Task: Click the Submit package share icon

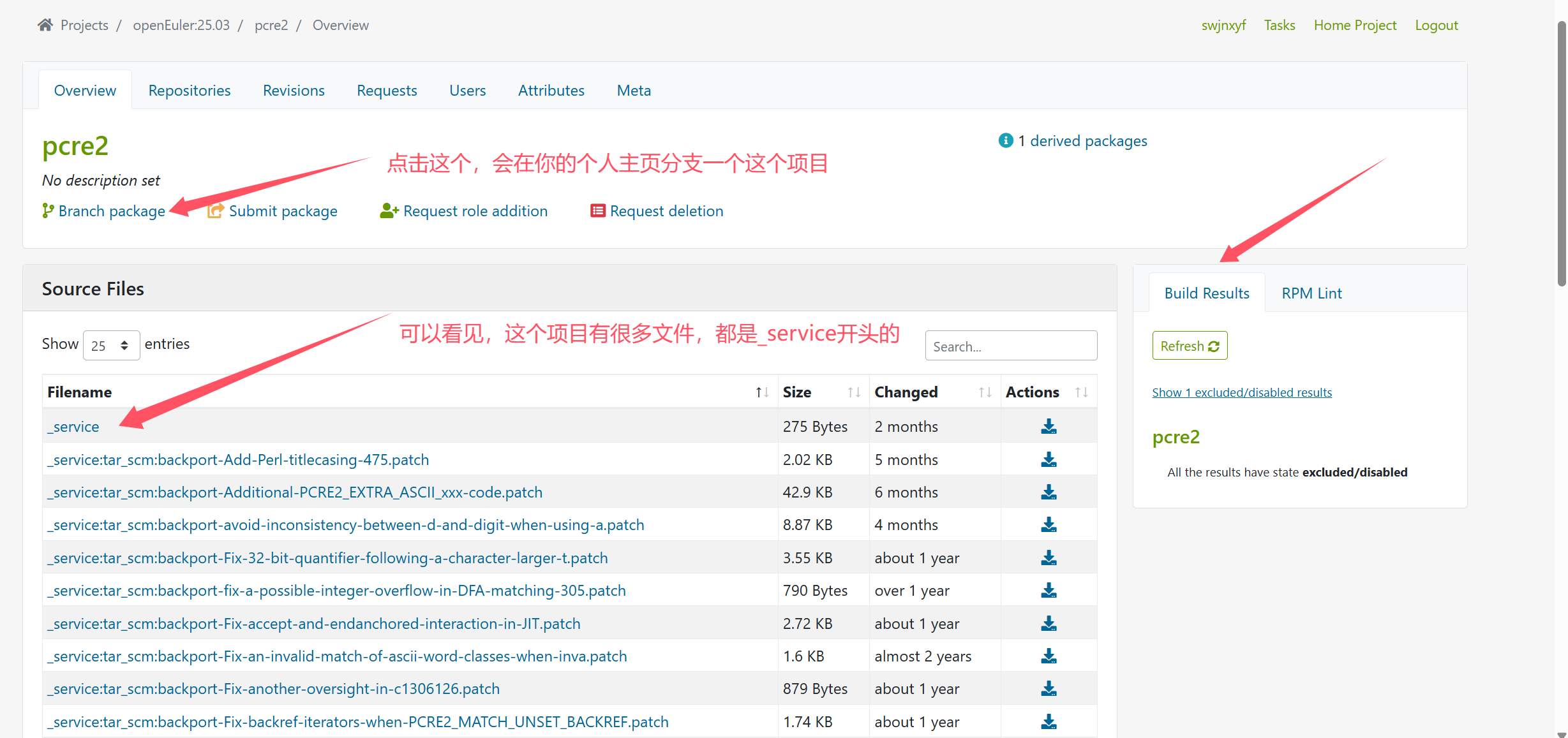Action: 216,210
